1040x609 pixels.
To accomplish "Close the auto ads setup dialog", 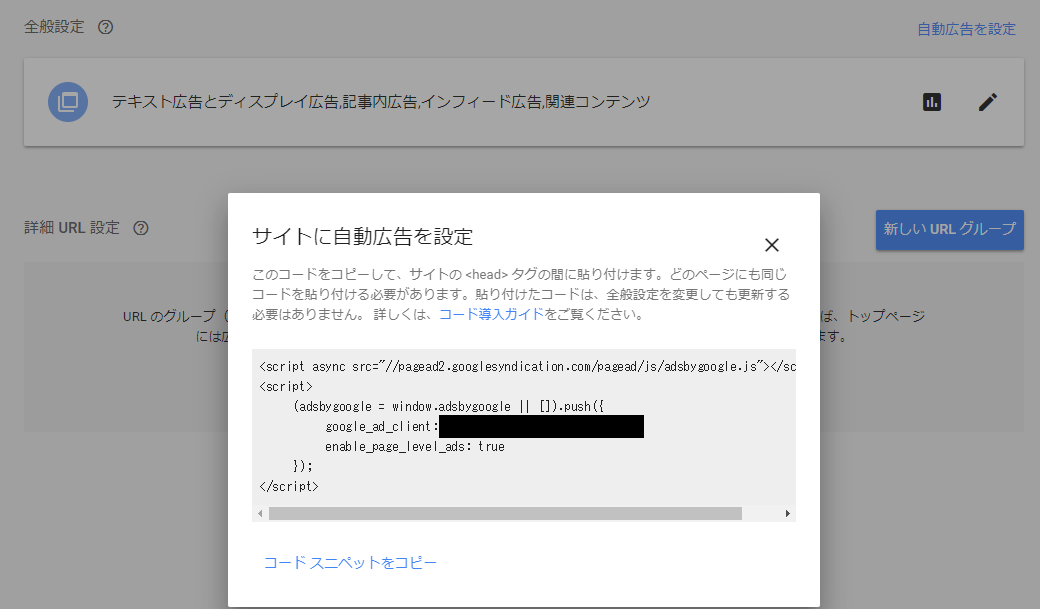I will coord(771,245).
